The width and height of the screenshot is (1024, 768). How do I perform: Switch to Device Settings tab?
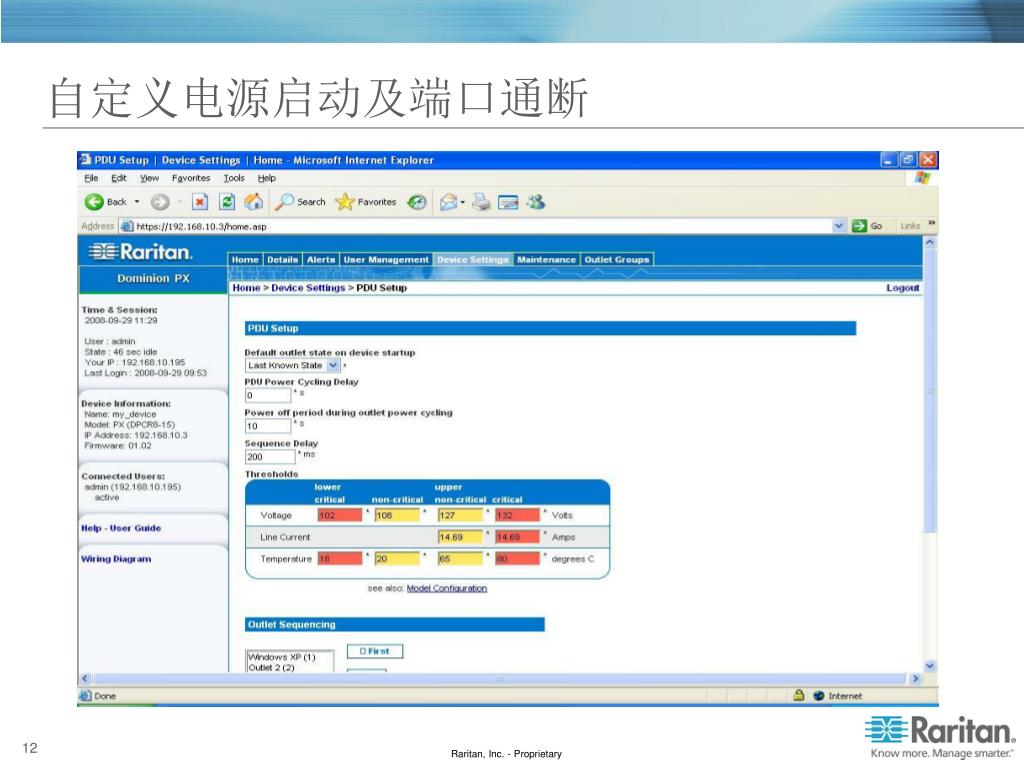click(473, 259)
